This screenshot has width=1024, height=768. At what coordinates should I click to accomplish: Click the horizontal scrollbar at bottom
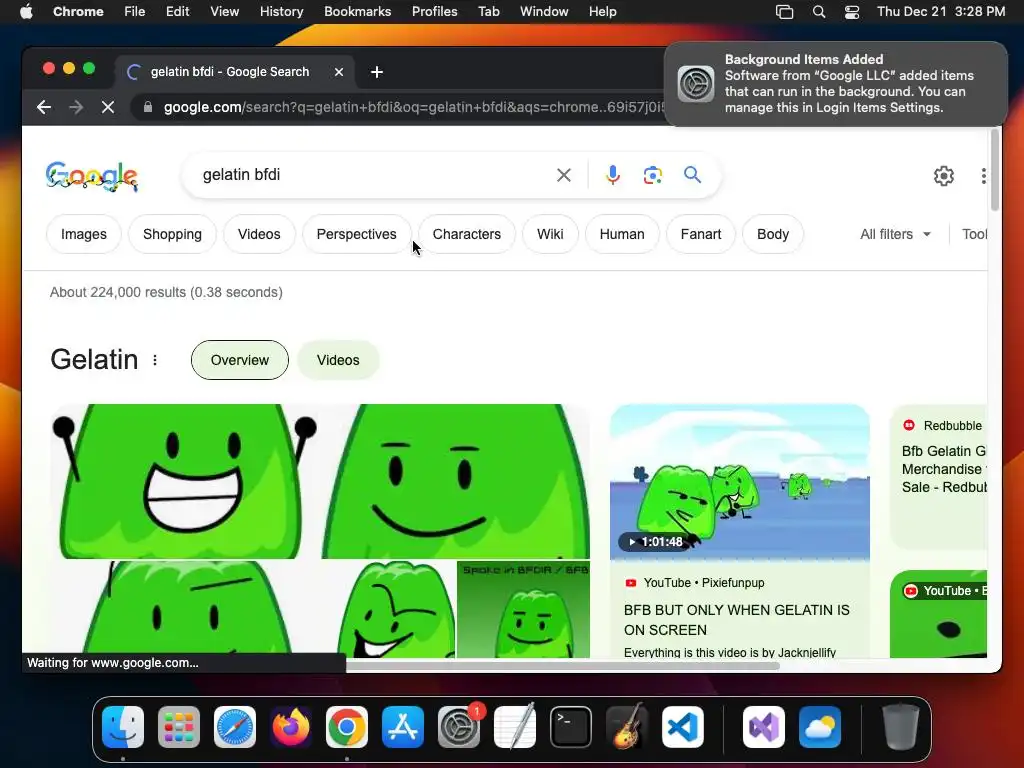(x=563, y=666)
